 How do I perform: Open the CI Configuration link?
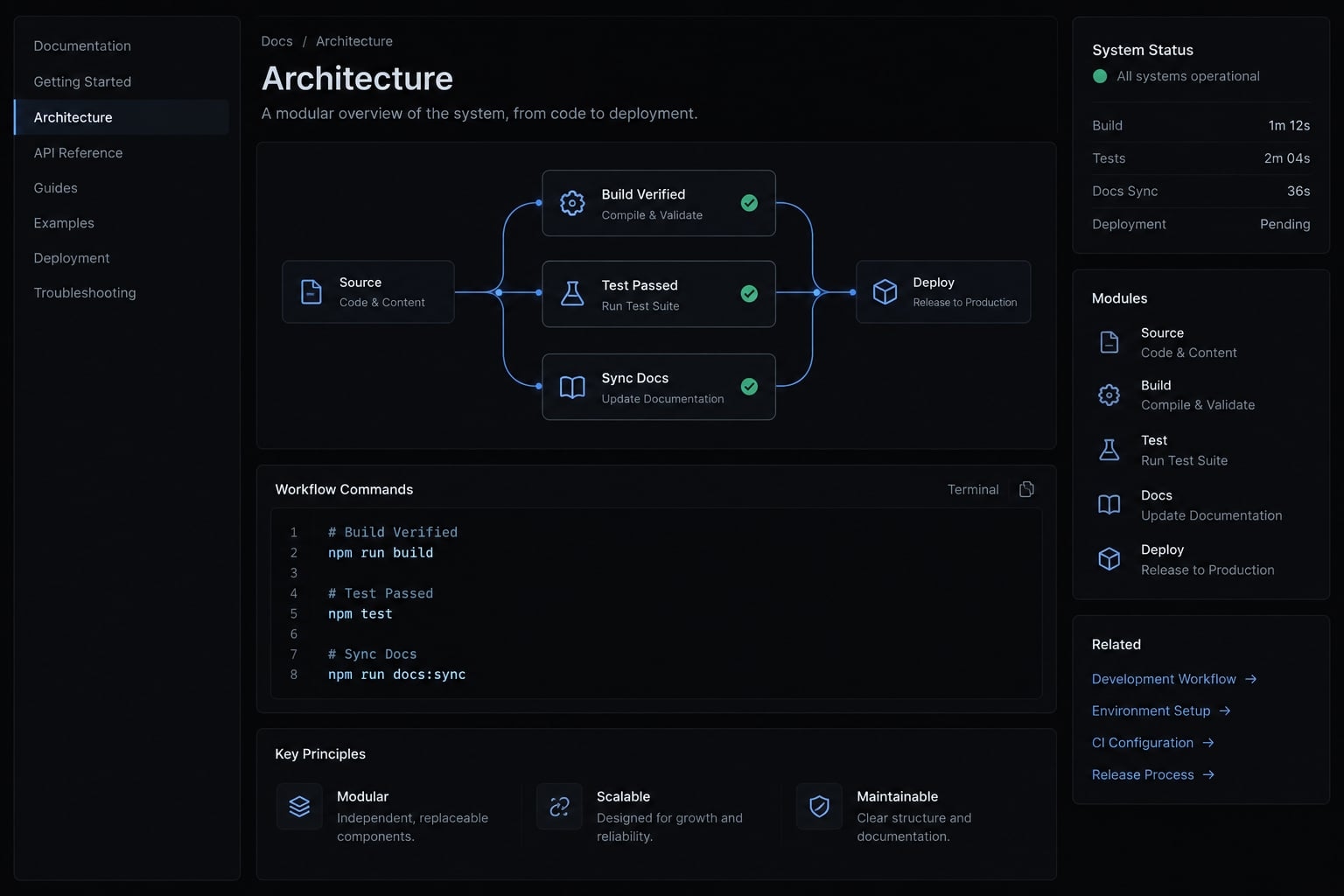[1143, 743]
